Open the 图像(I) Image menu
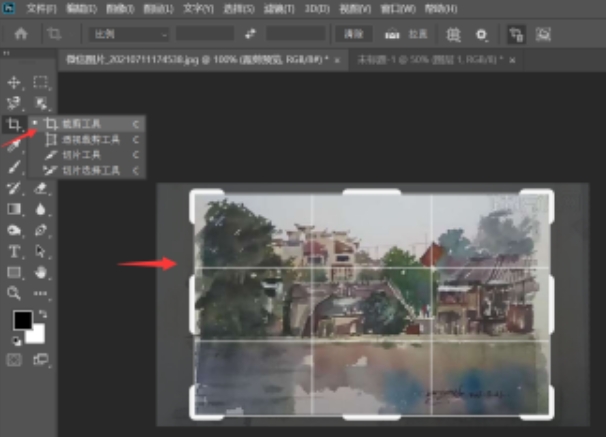The height and width of the screenshot is (437, 606). coord(120,9)
